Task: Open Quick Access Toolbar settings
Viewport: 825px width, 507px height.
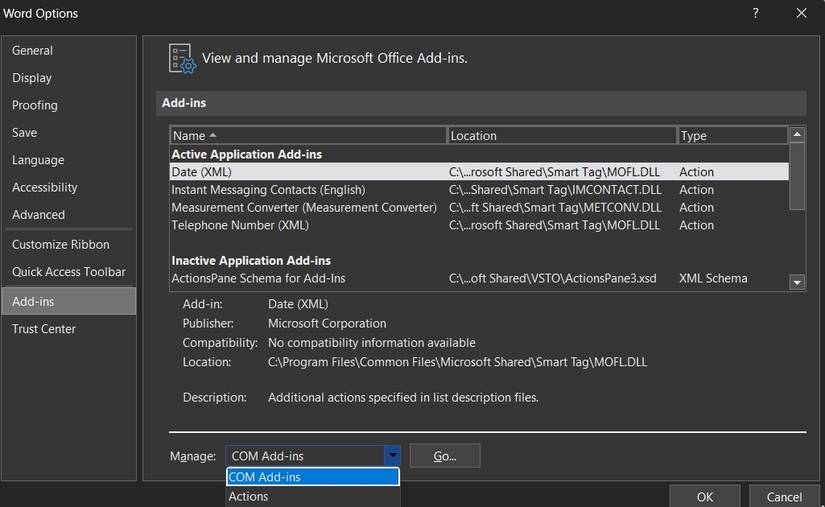Action: point(68,272)
